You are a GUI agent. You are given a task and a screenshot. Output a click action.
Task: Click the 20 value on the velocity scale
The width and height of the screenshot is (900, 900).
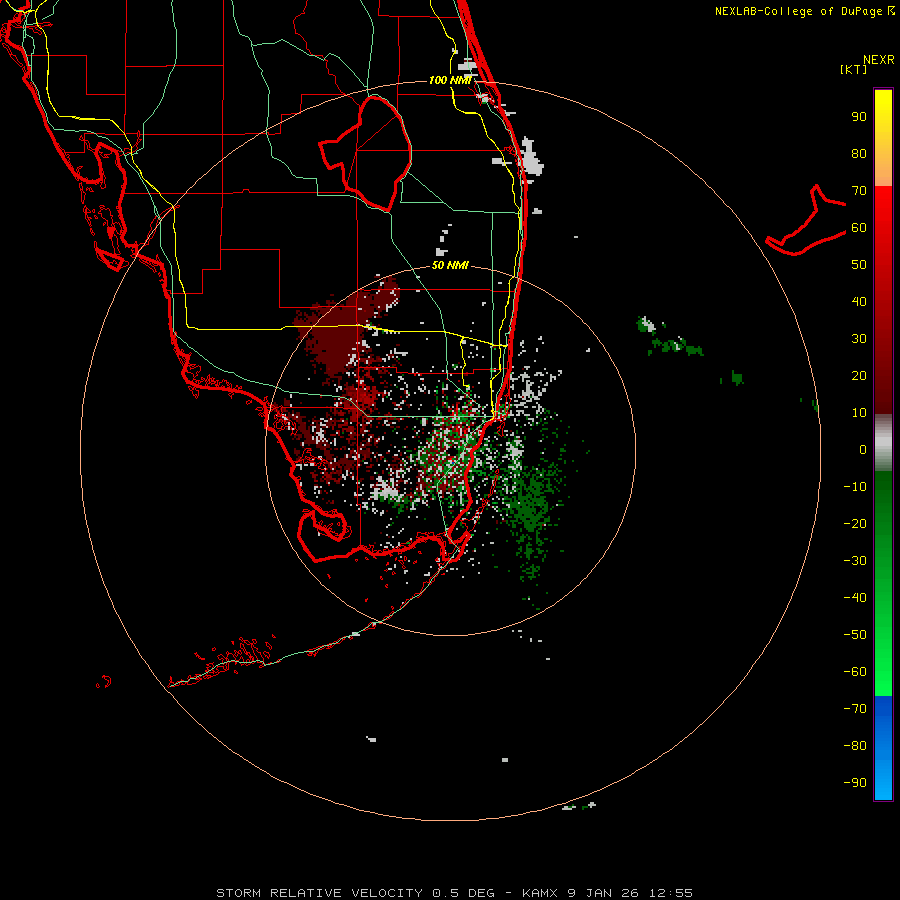[x=859, y=376]
